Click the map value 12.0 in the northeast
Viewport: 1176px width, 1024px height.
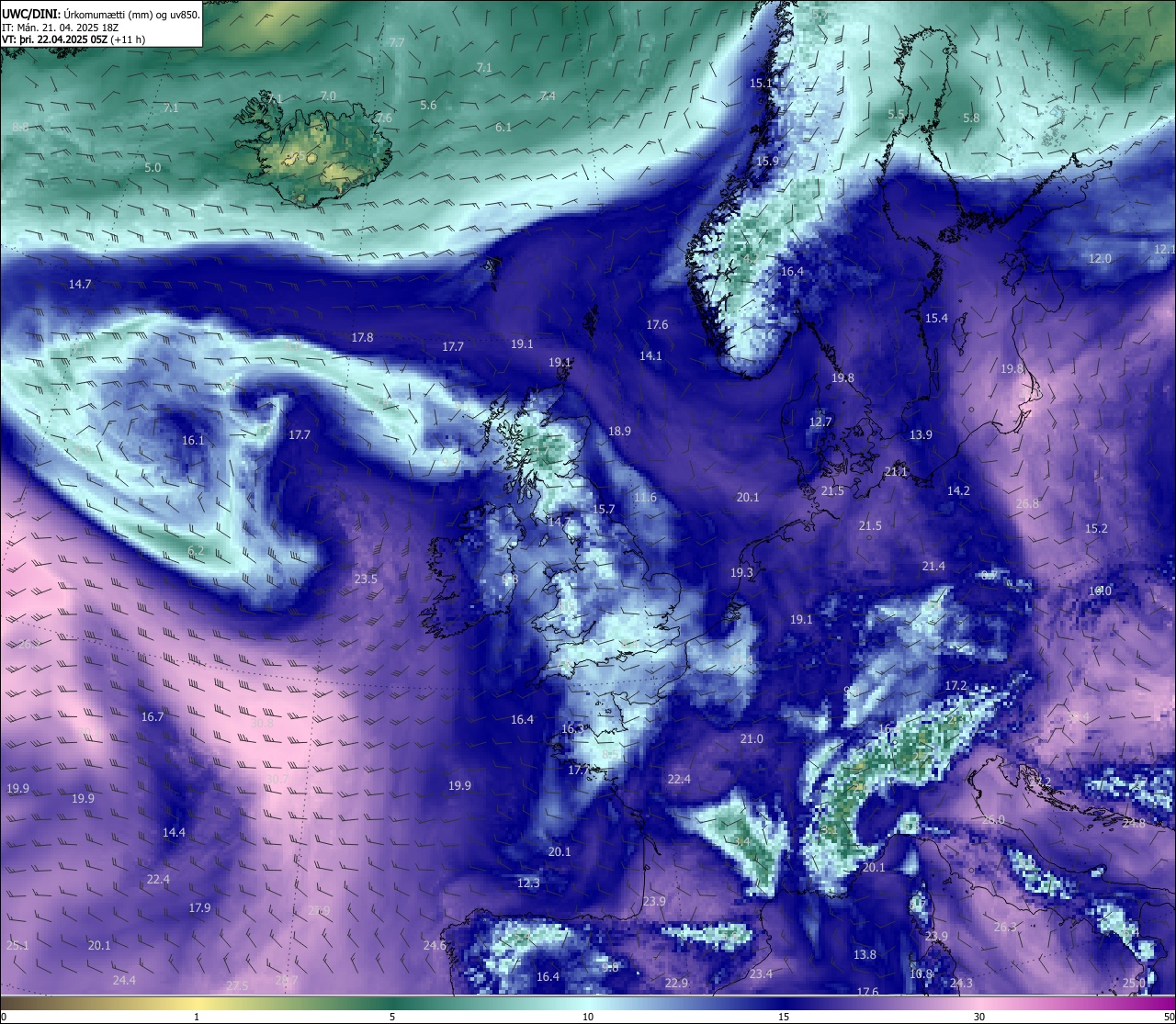[x=1100, y=258]
